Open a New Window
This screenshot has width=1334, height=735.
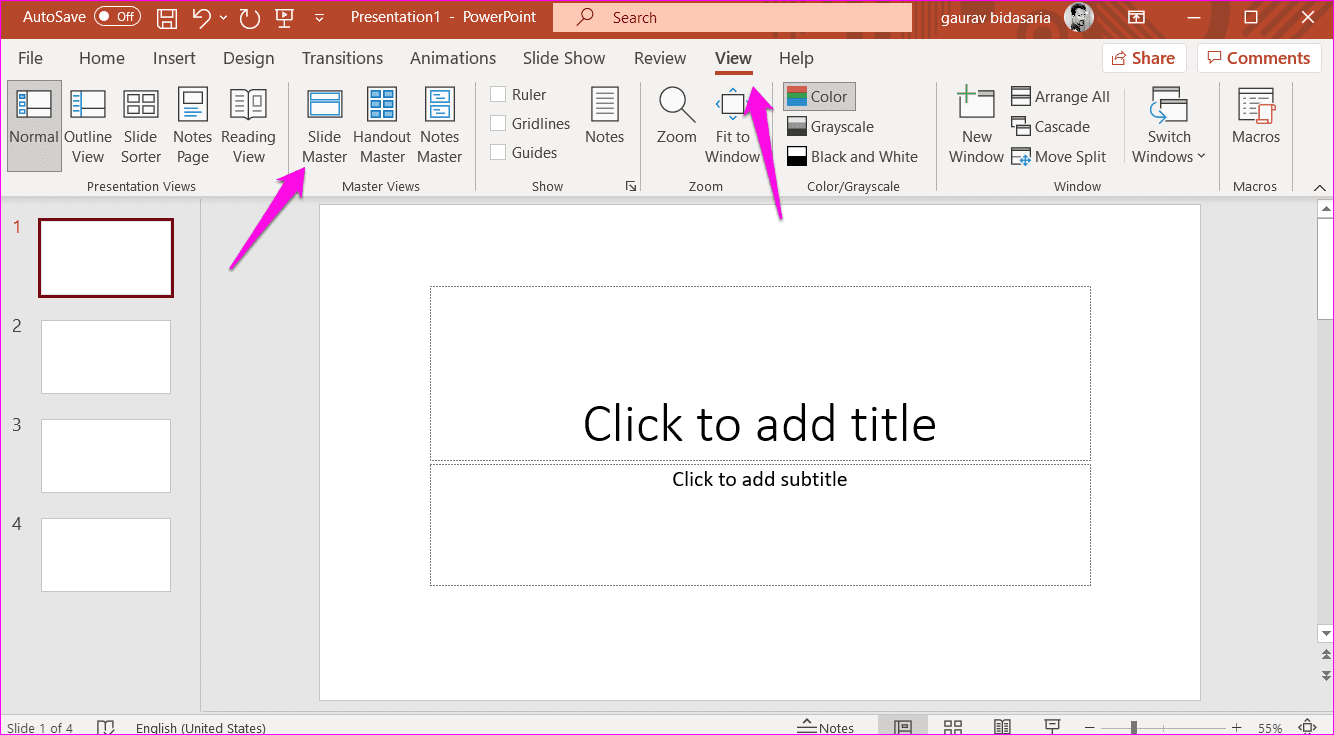click(x=975, y=120)
